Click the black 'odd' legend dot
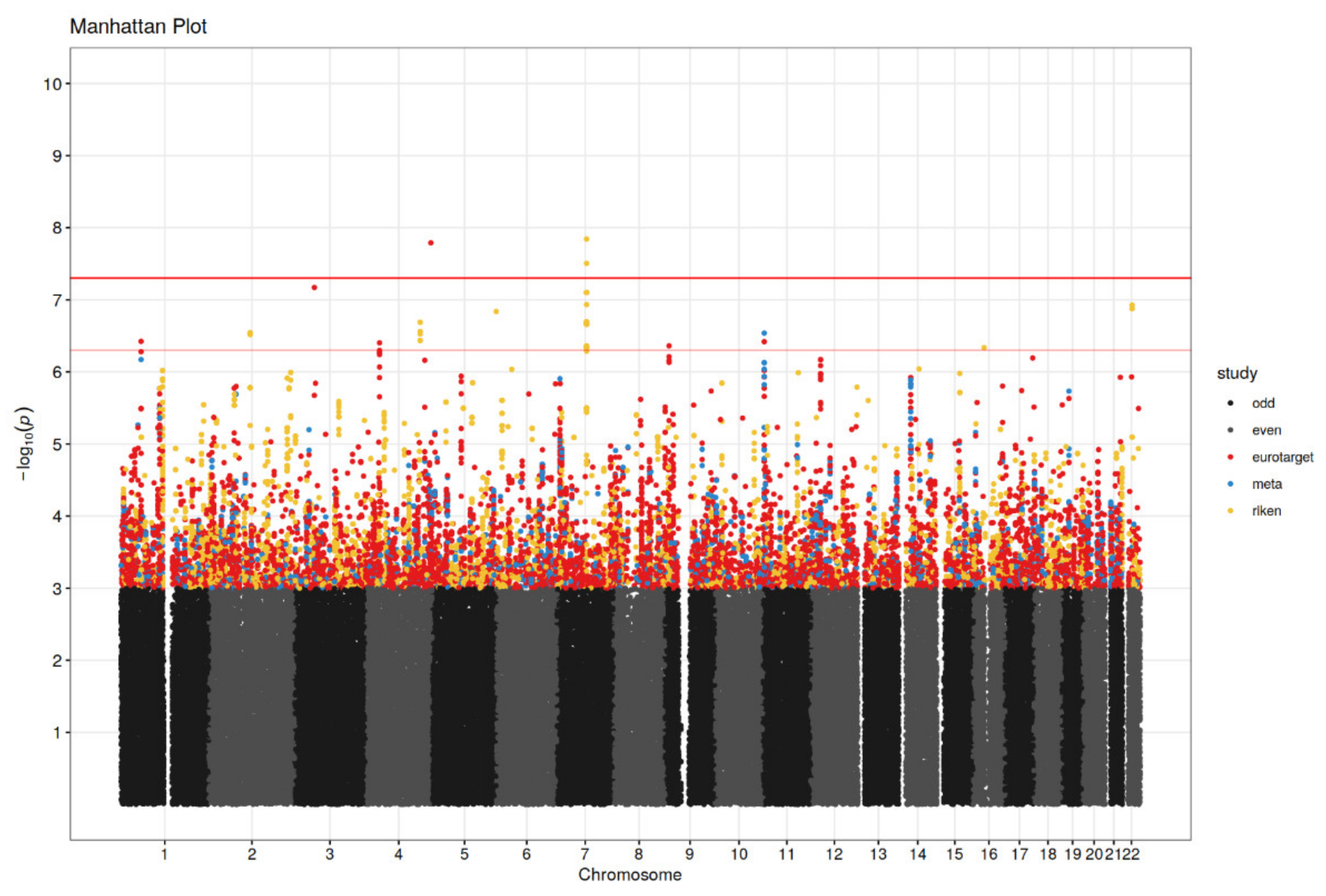The width and height of the screenshot is (1326, 896). tap(1230, 403)
